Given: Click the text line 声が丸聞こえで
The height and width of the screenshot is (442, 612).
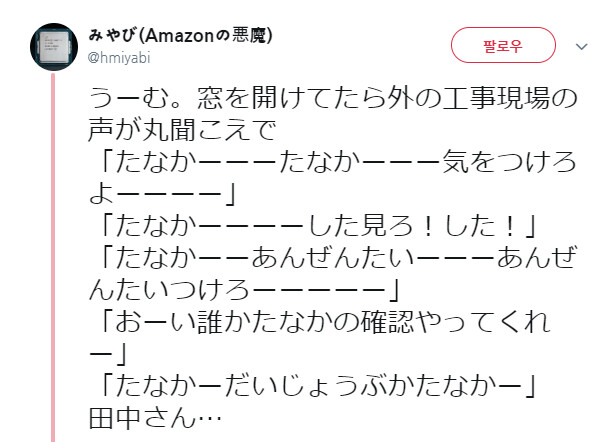Looking at the screenshot, I should [x=188, y=129].
